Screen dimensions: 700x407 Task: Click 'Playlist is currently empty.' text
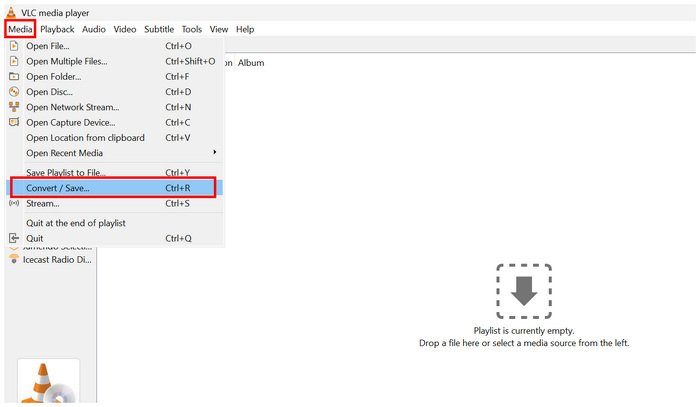point(524,331)
